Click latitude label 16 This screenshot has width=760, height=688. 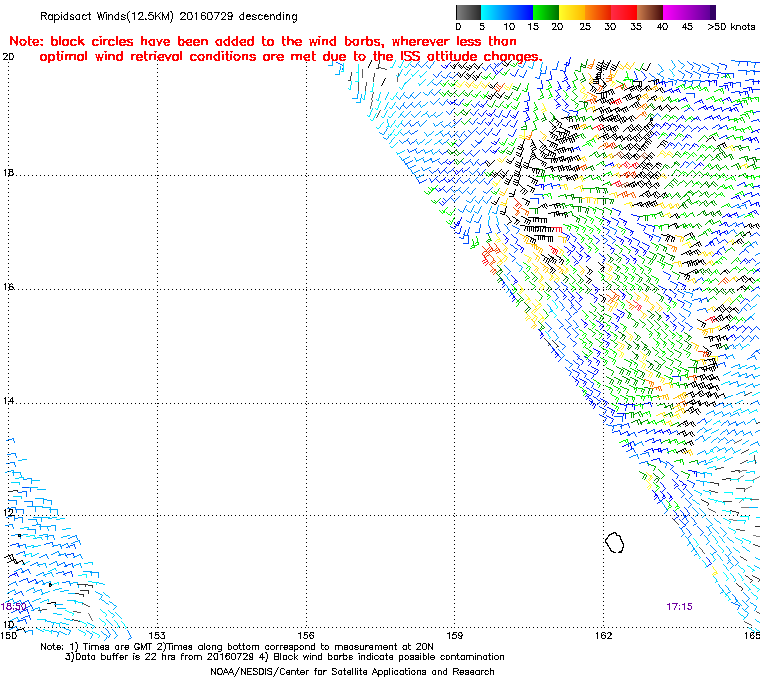click(x=8, y=287)
